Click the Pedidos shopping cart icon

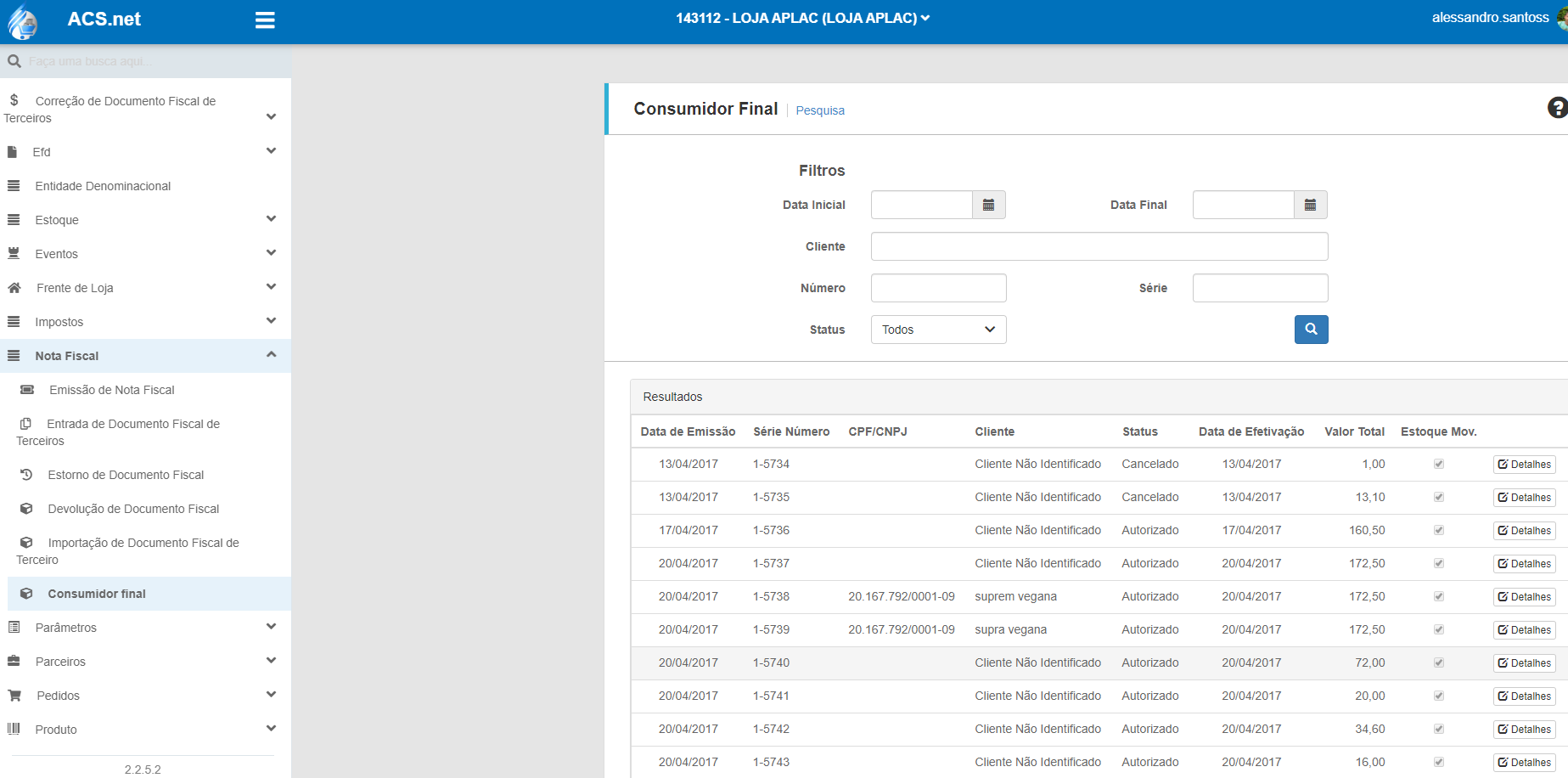coord(14,695)
